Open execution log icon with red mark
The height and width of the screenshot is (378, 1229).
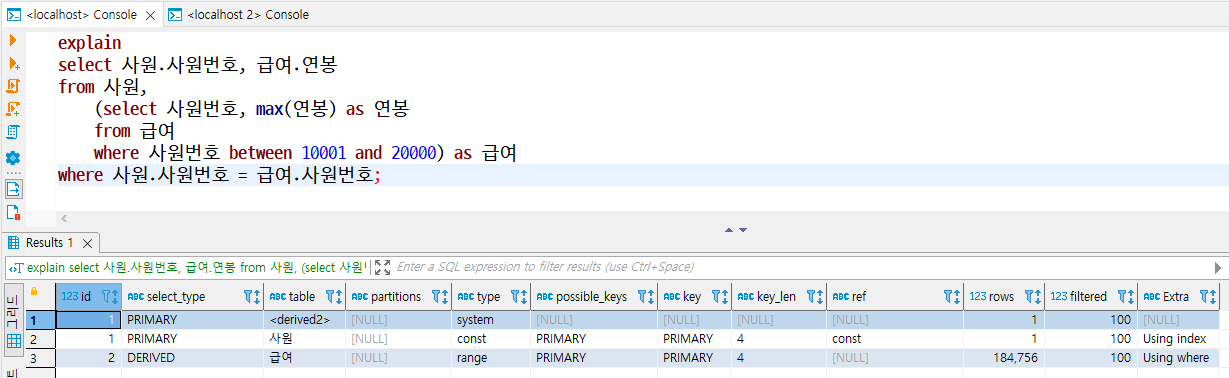coord(13,212)
